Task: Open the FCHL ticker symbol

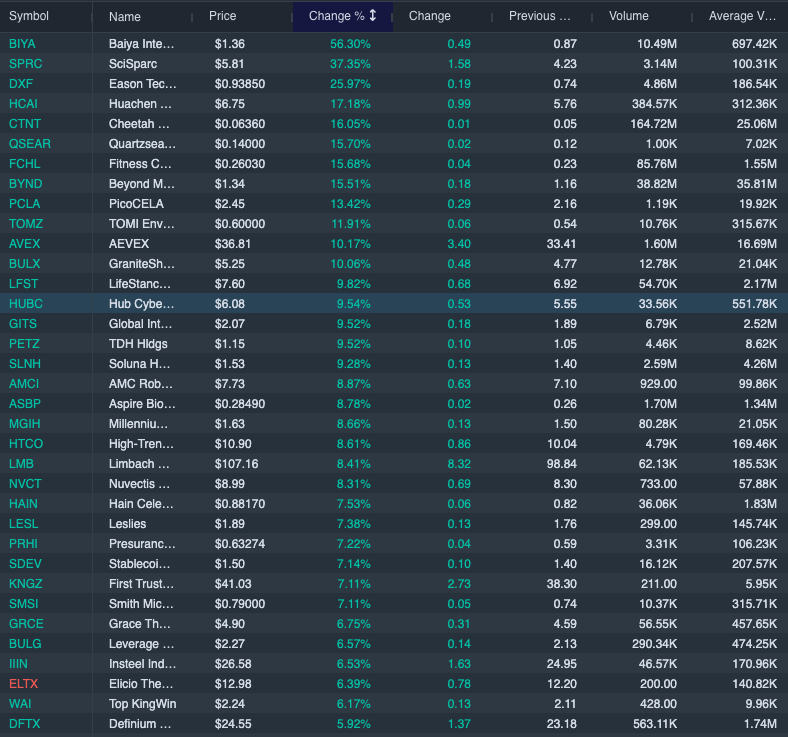Action: pos(25,164)
